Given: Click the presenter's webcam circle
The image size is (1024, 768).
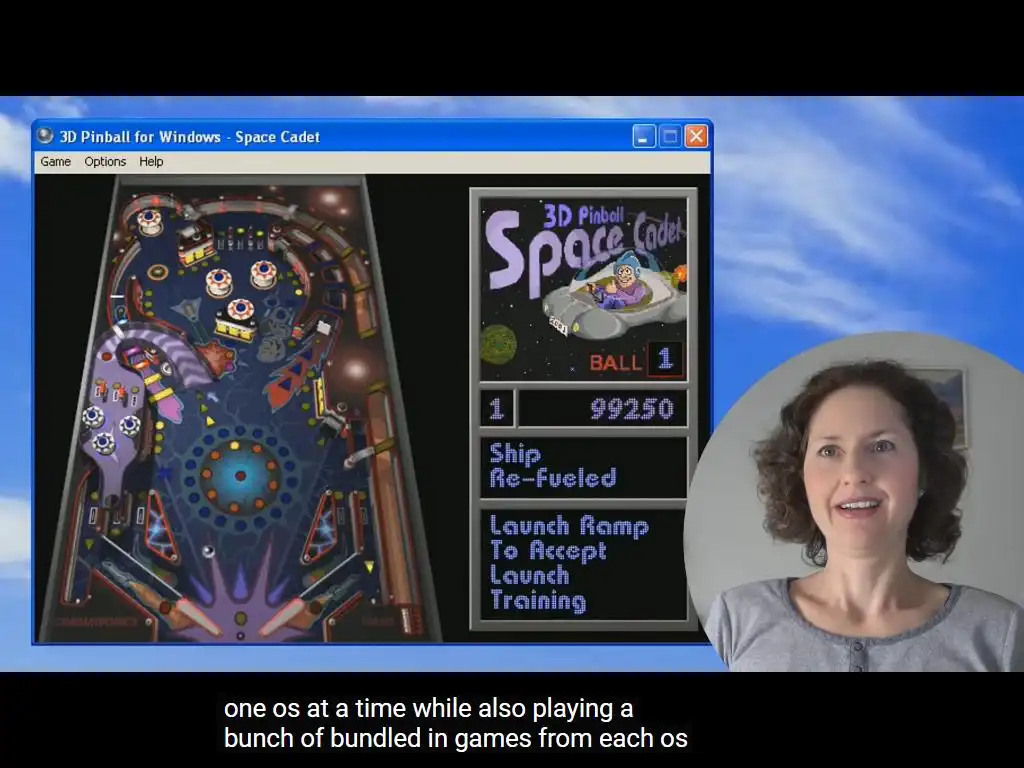Looking at the screenshot, I should 856,502.
